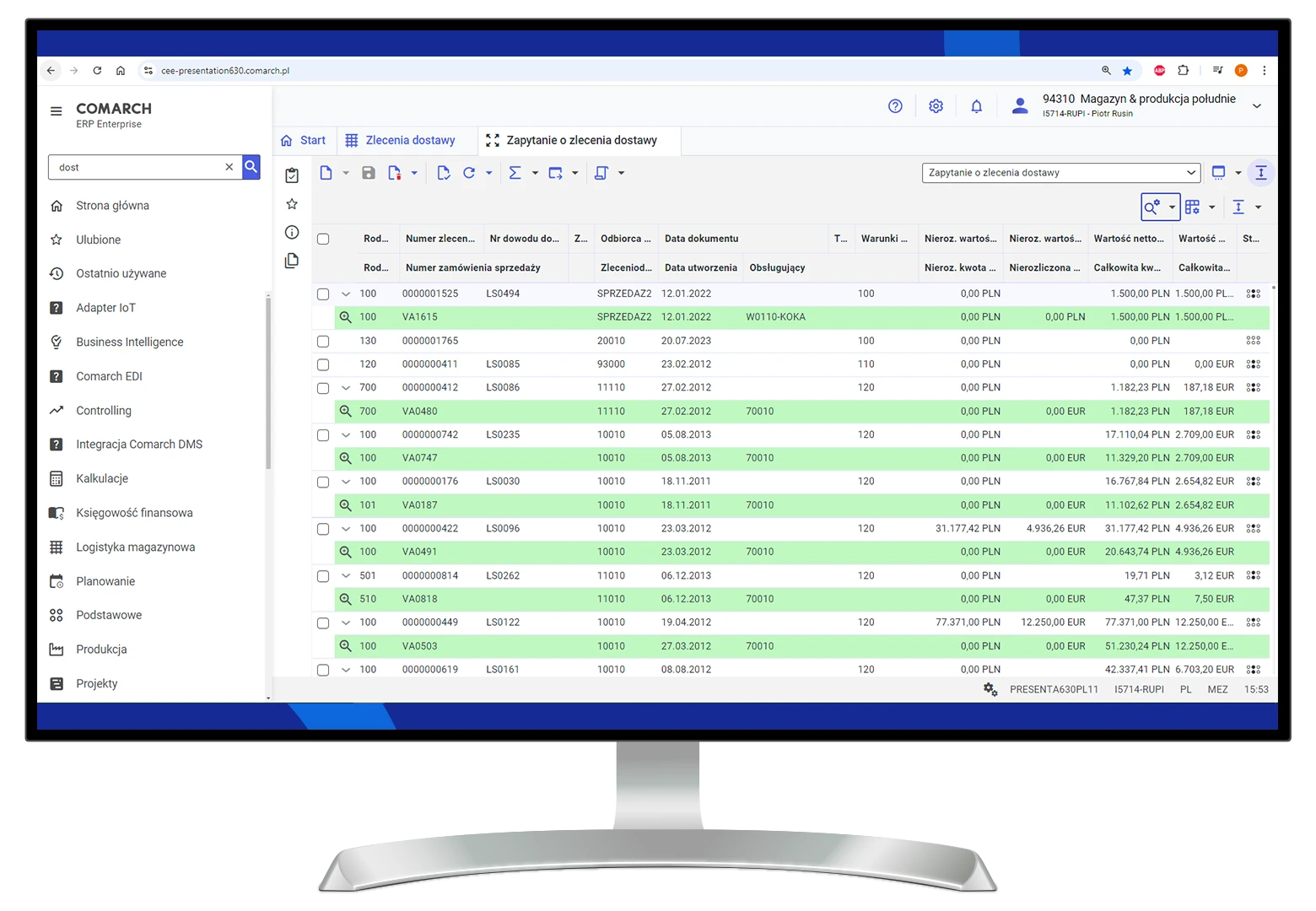The width and height of the screenshot is (1316, 911).
Task: Open the refresh dropdown arrow
Action: [488, 173]
